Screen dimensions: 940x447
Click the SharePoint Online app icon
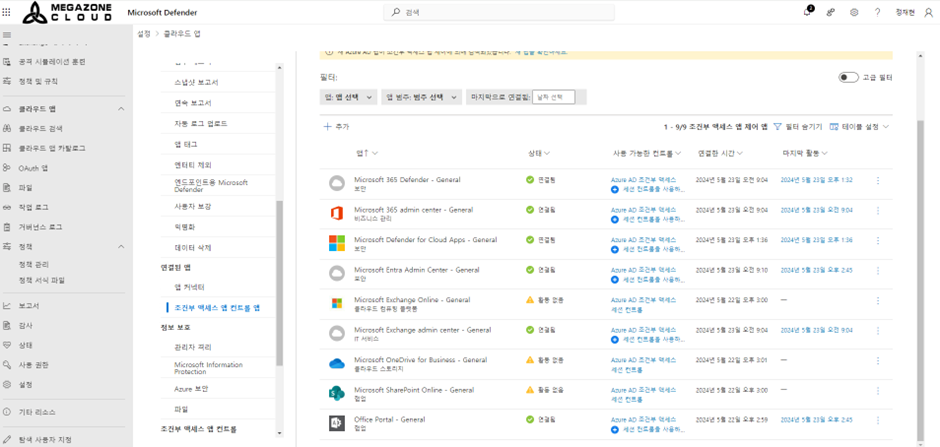point(336,394)
